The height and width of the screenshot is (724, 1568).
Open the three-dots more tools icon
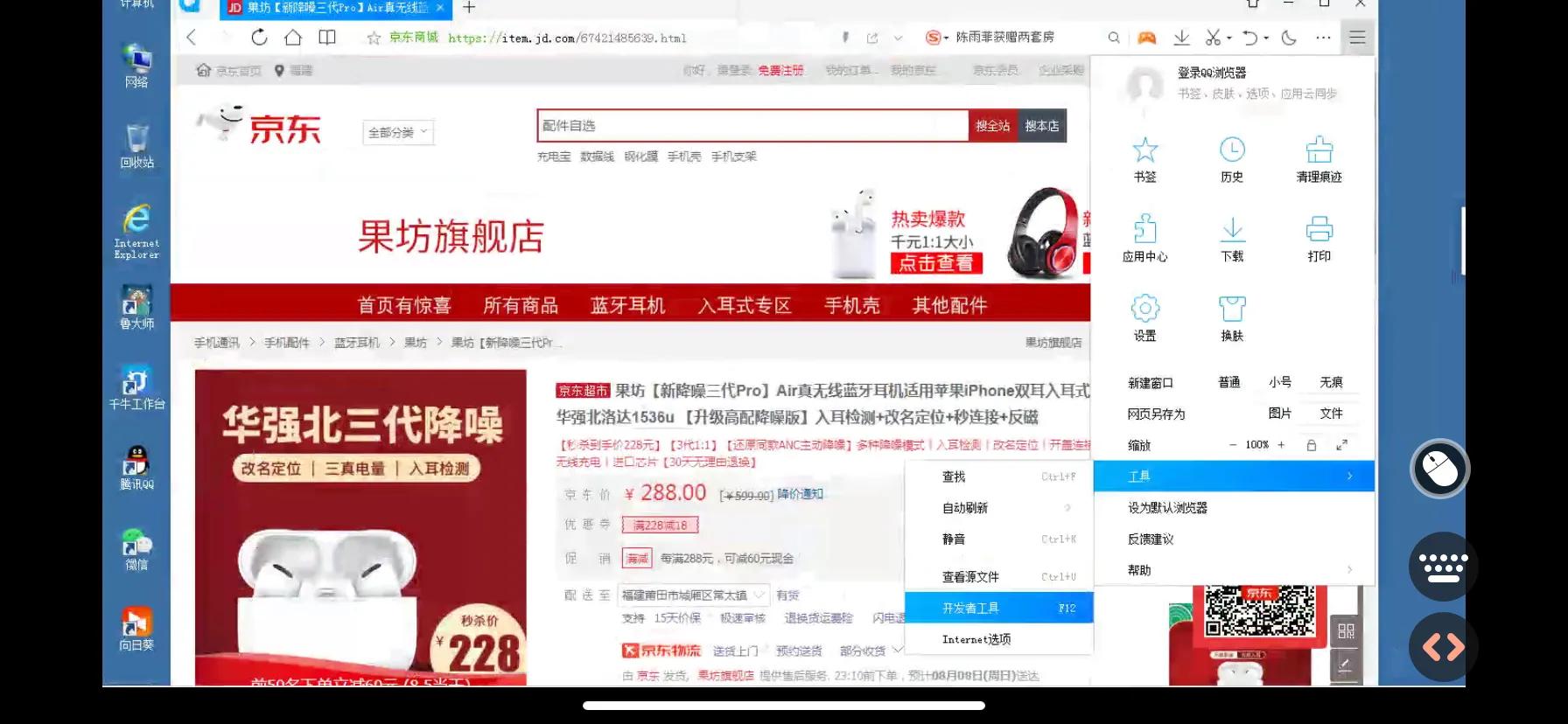(1323, 38)
